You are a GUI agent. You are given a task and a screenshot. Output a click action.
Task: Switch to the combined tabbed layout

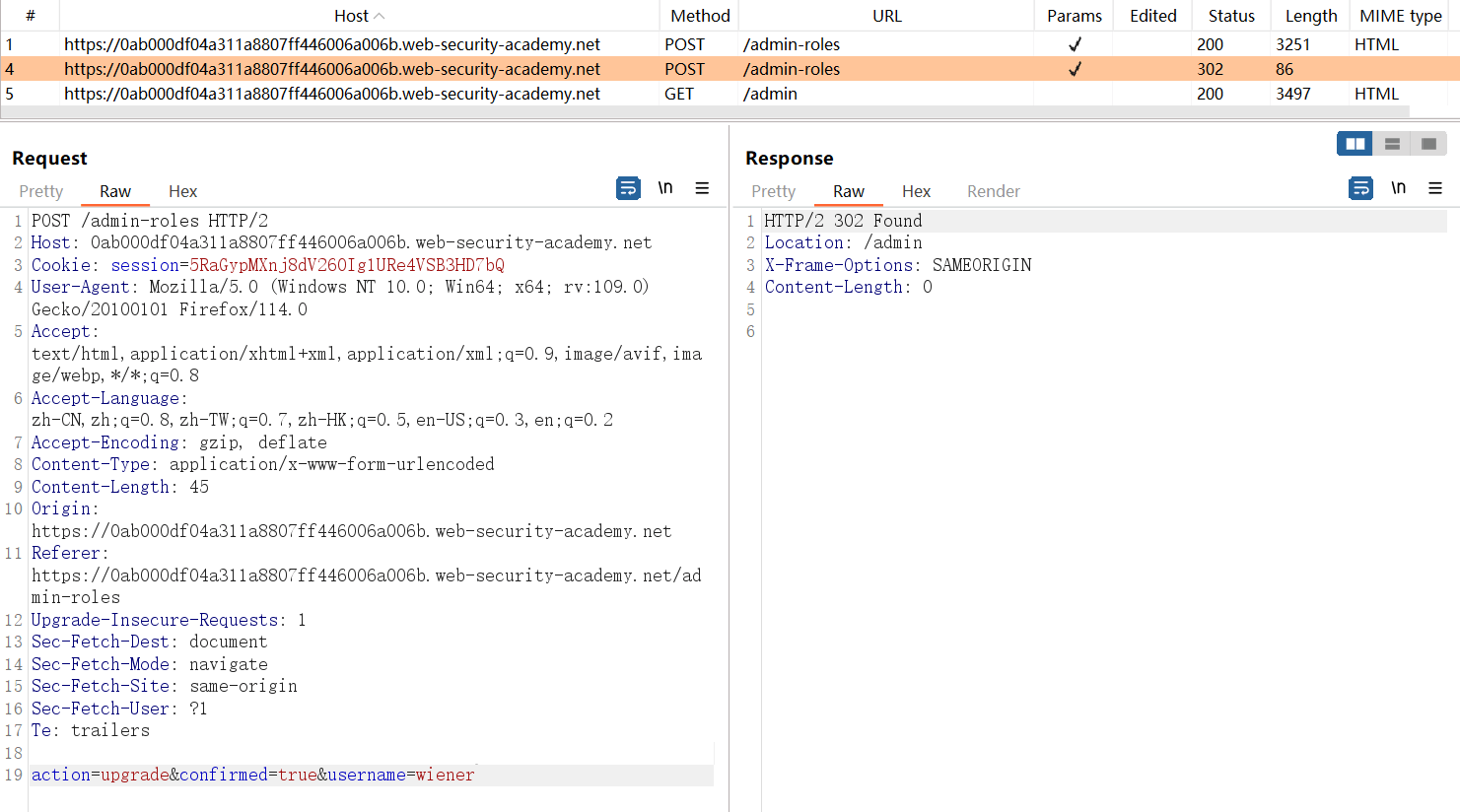(1428, 144)
